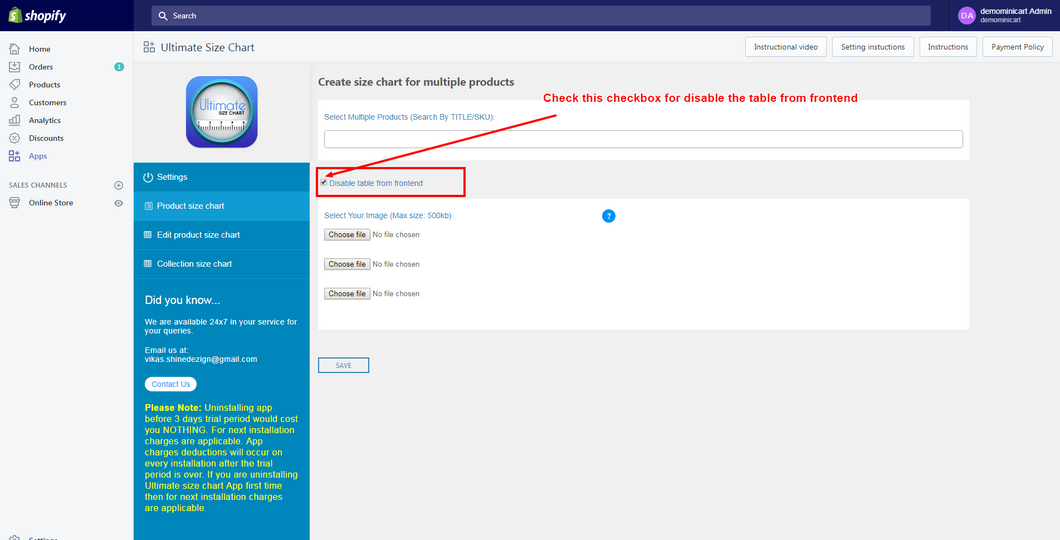The width and height of the screenshot is (1060, 540).
Task: Focus the Select Multiple Products input field
Action: click(x=643, y=139)
